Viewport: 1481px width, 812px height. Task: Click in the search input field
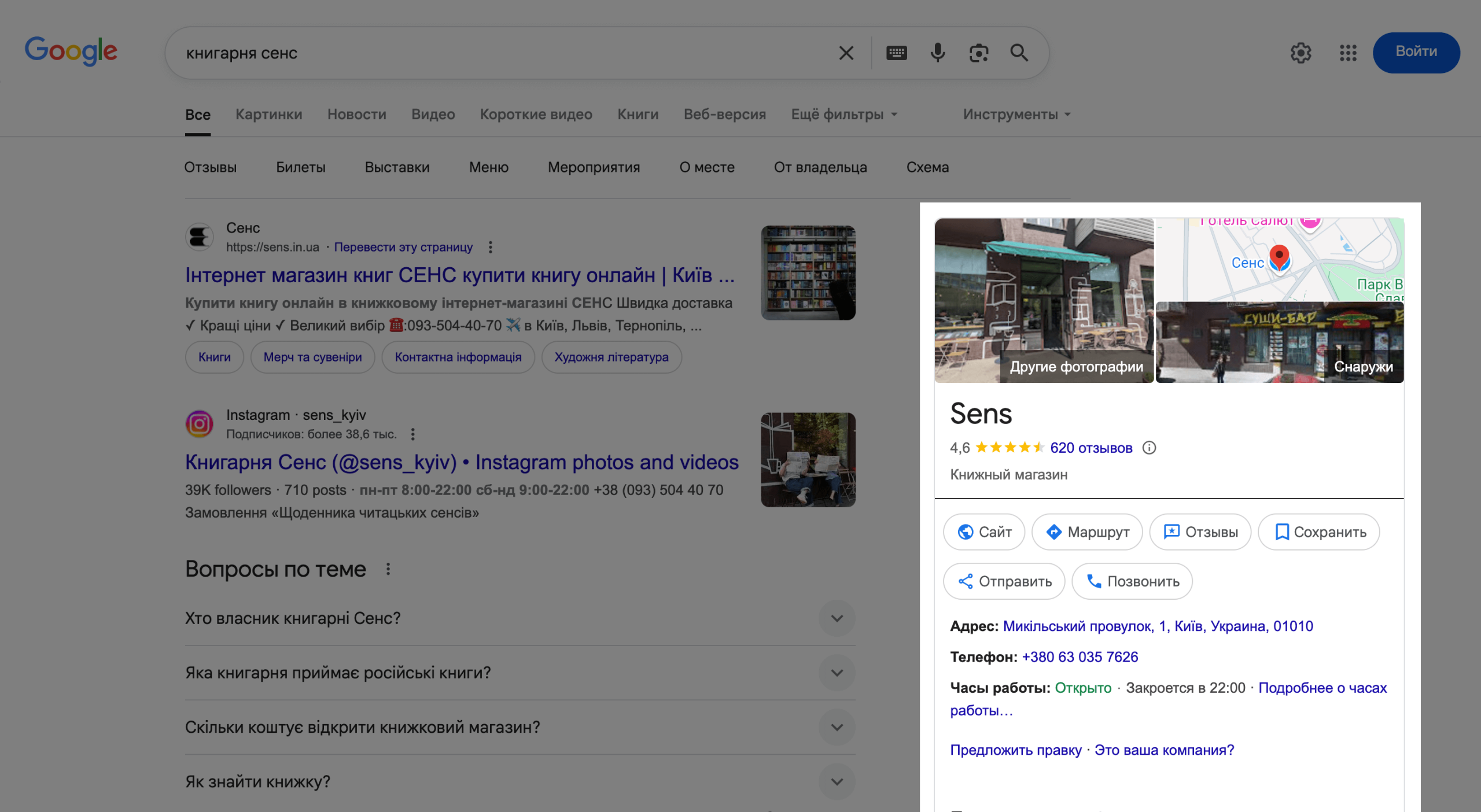pos(503,53)
